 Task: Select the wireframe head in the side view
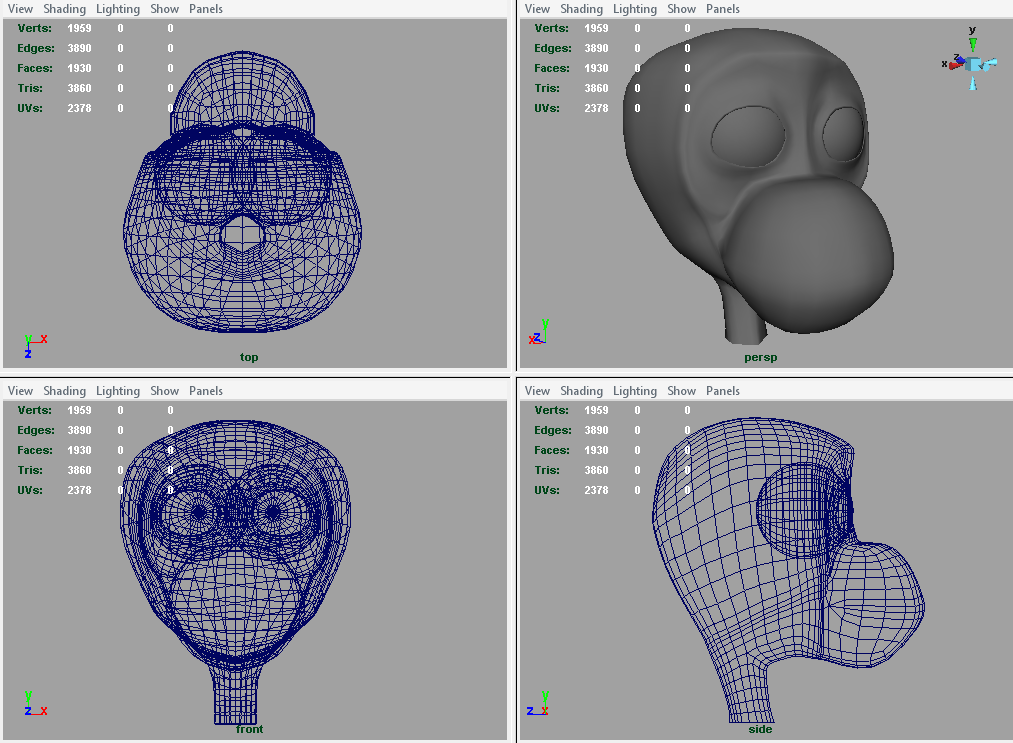pos(788,570)
